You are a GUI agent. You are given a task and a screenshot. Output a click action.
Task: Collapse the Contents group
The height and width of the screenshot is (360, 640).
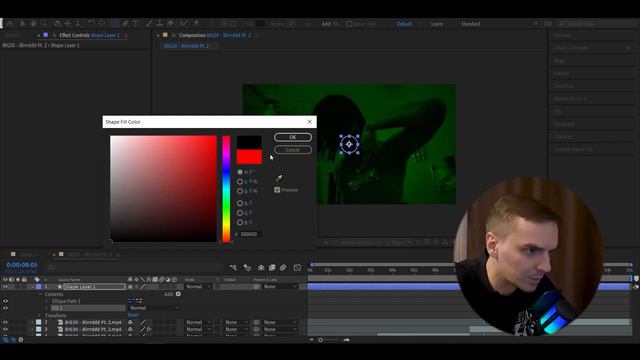point(40,294)
